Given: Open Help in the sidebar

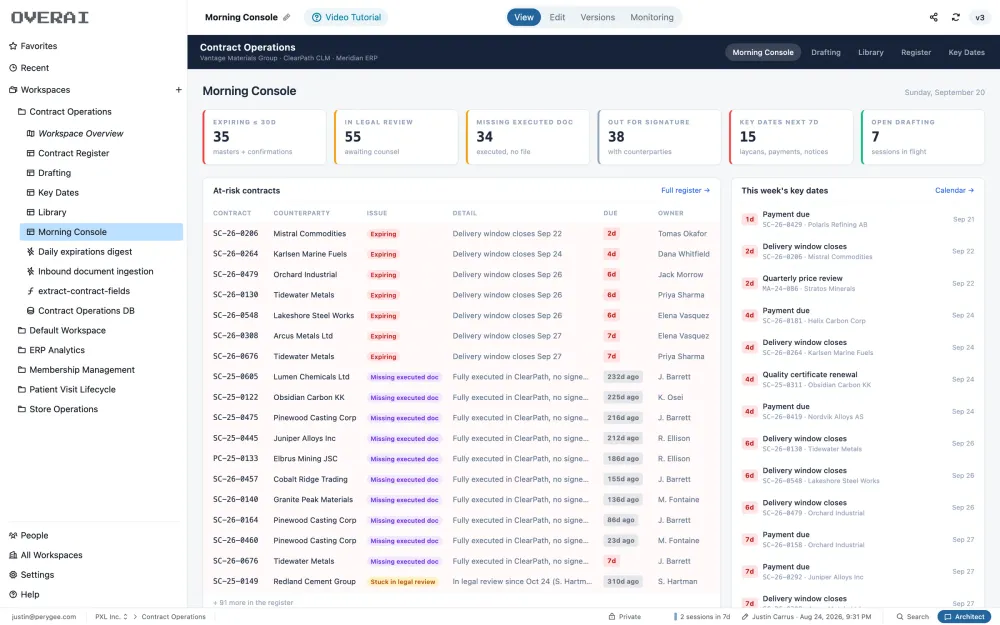Looking at the screenshot, I should pos(24,594).
